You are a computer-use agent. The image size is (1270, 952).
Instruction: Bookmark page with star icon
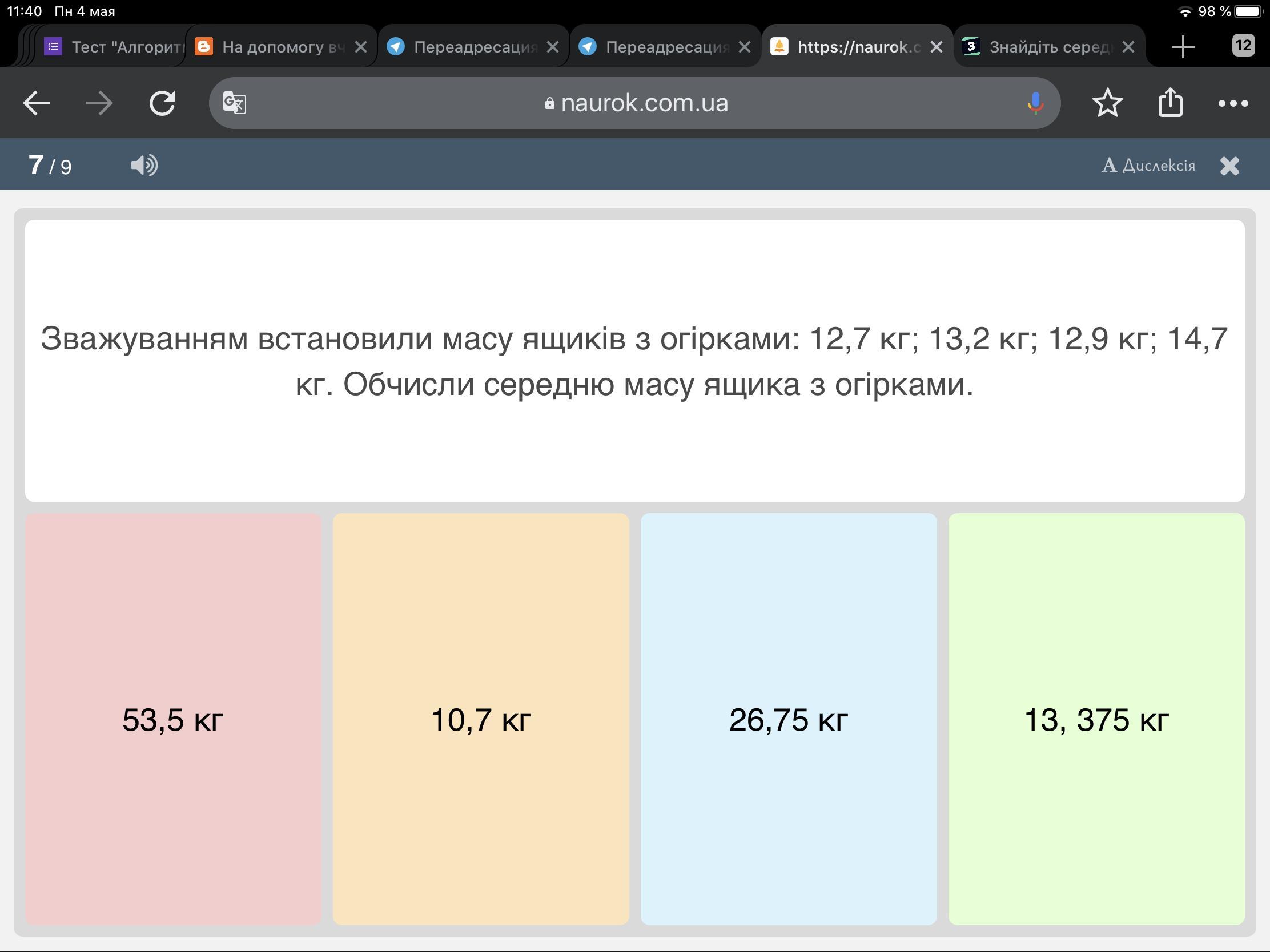tap(1107, 103)
